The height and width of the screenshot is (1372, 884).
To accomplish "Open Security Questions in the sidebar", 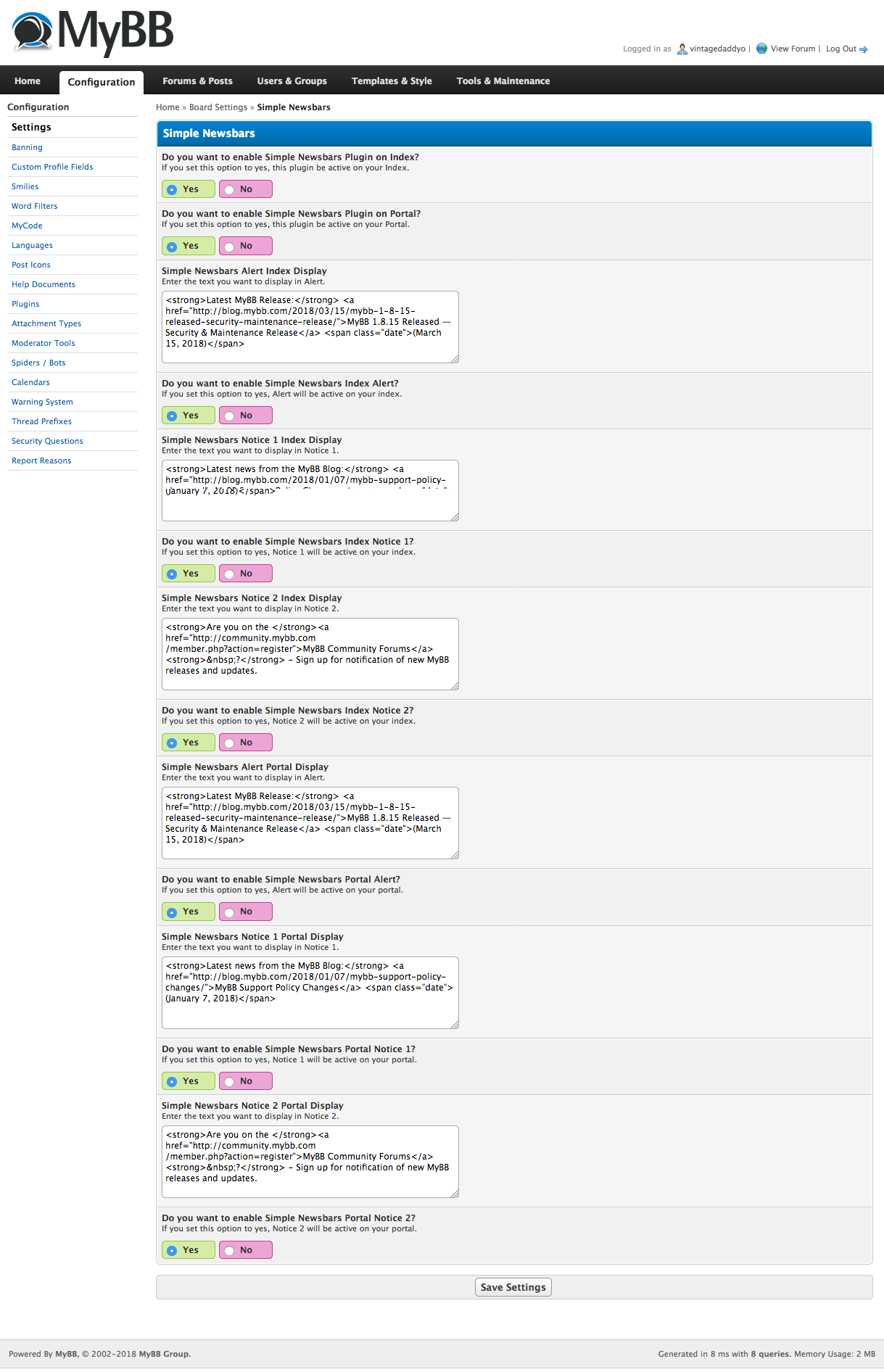I will [x=47, y=441].
